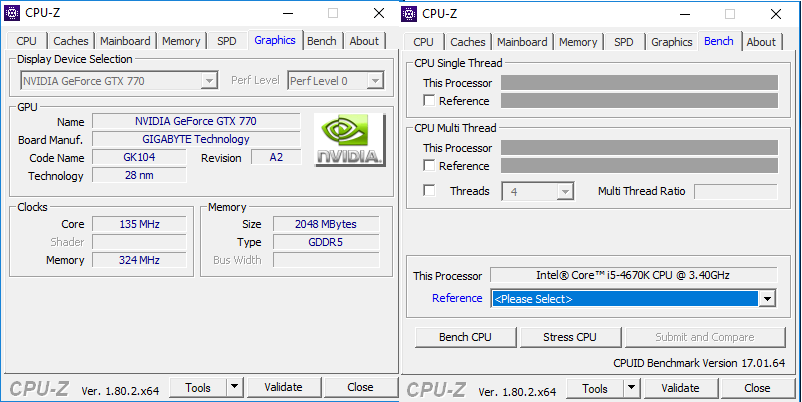802x402 pixels.
Task: Click the Revision A2 field
Action: click(276, 157)
